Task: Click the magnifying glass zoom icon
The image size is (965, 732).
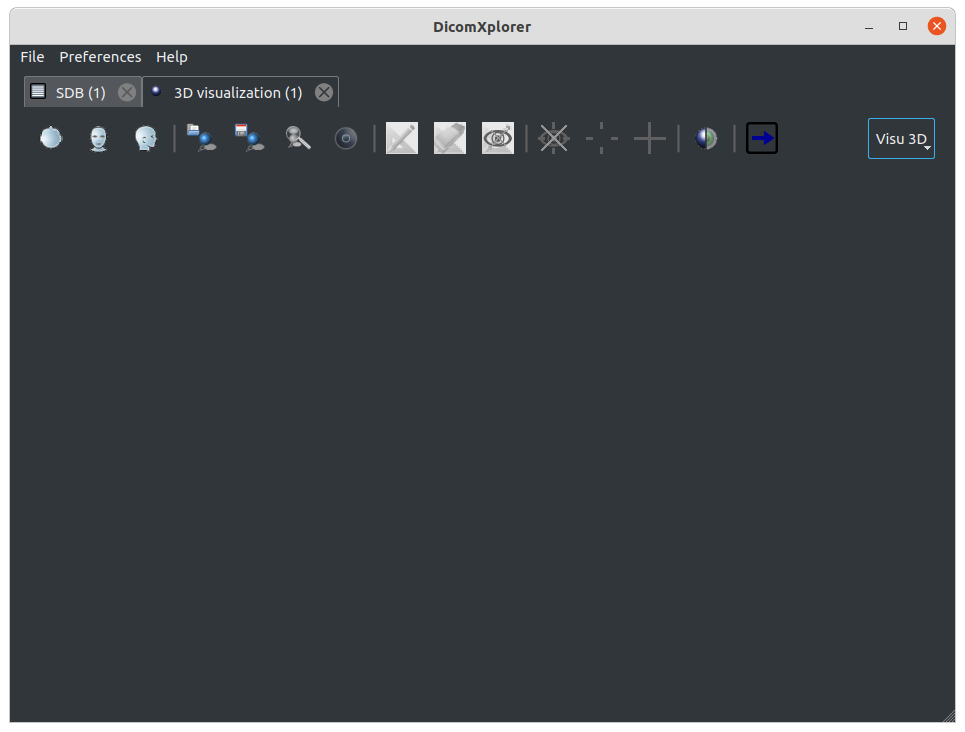Action: tap(298, 138)
